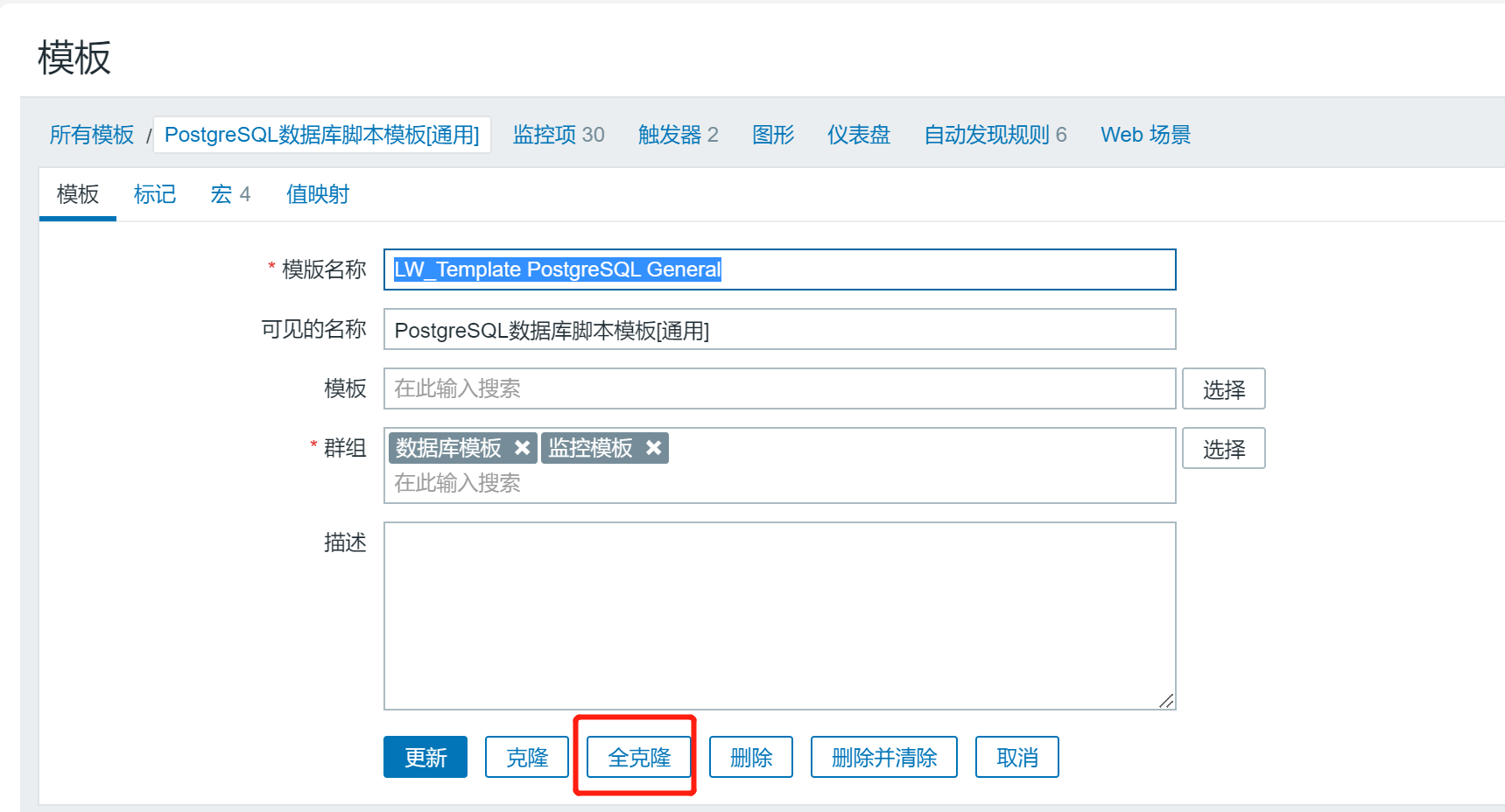1505x812 pixels.
Task: Remove the 监控模板 group tag
Action: pyautogui.click(x=653, y=448)
